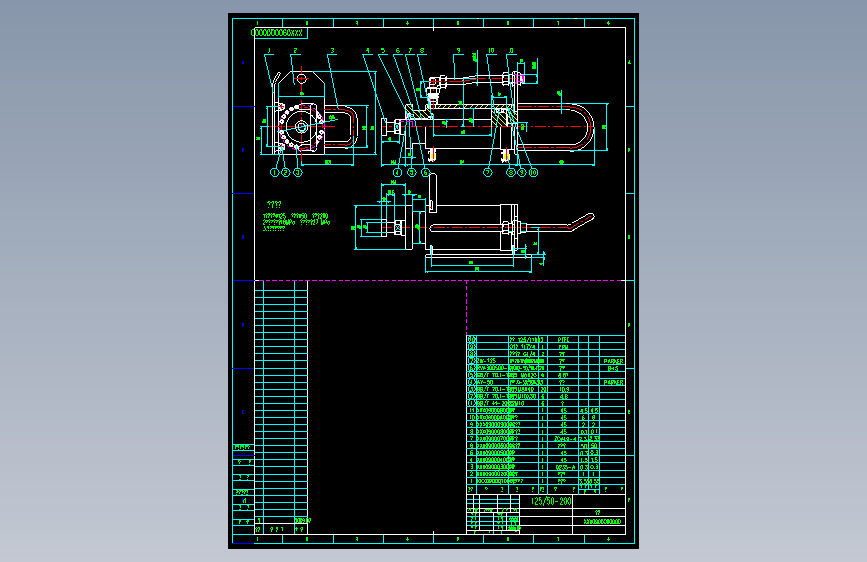Select the 4.8 grade cell in parts list
Image resolution: width=867 pixels, height=562 pixels.
[564, 397]
